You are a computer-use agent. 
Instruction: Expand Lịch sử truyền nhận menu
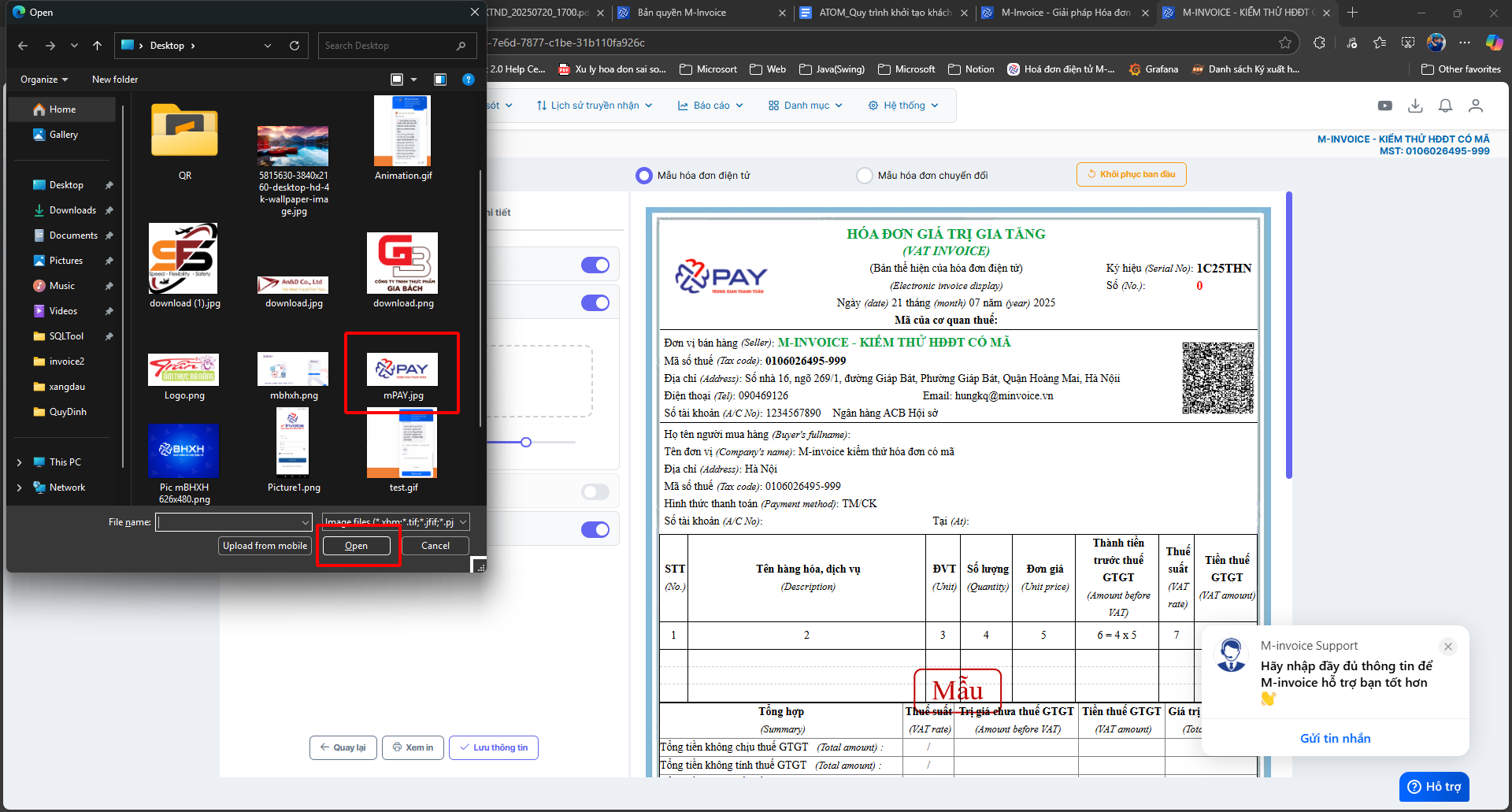[x=595, y=106]
